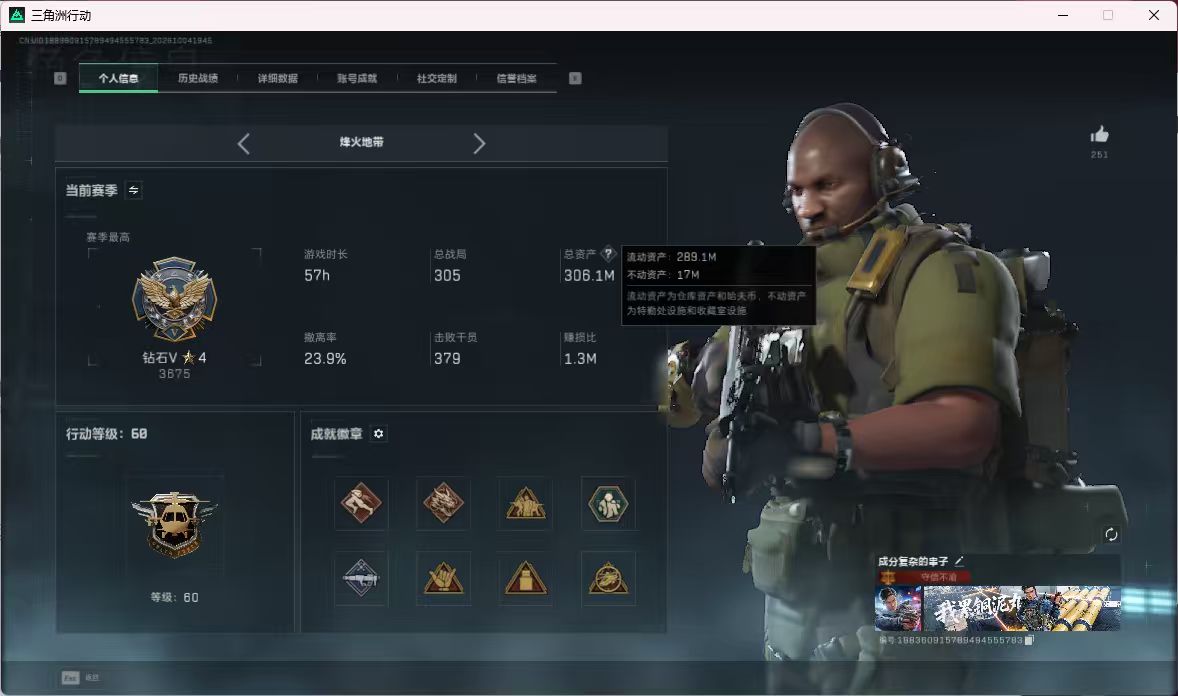This screenshot has width=1178, height=696.
Task: Click the 撤离率 23.9% stat
Action: point(325,349)
